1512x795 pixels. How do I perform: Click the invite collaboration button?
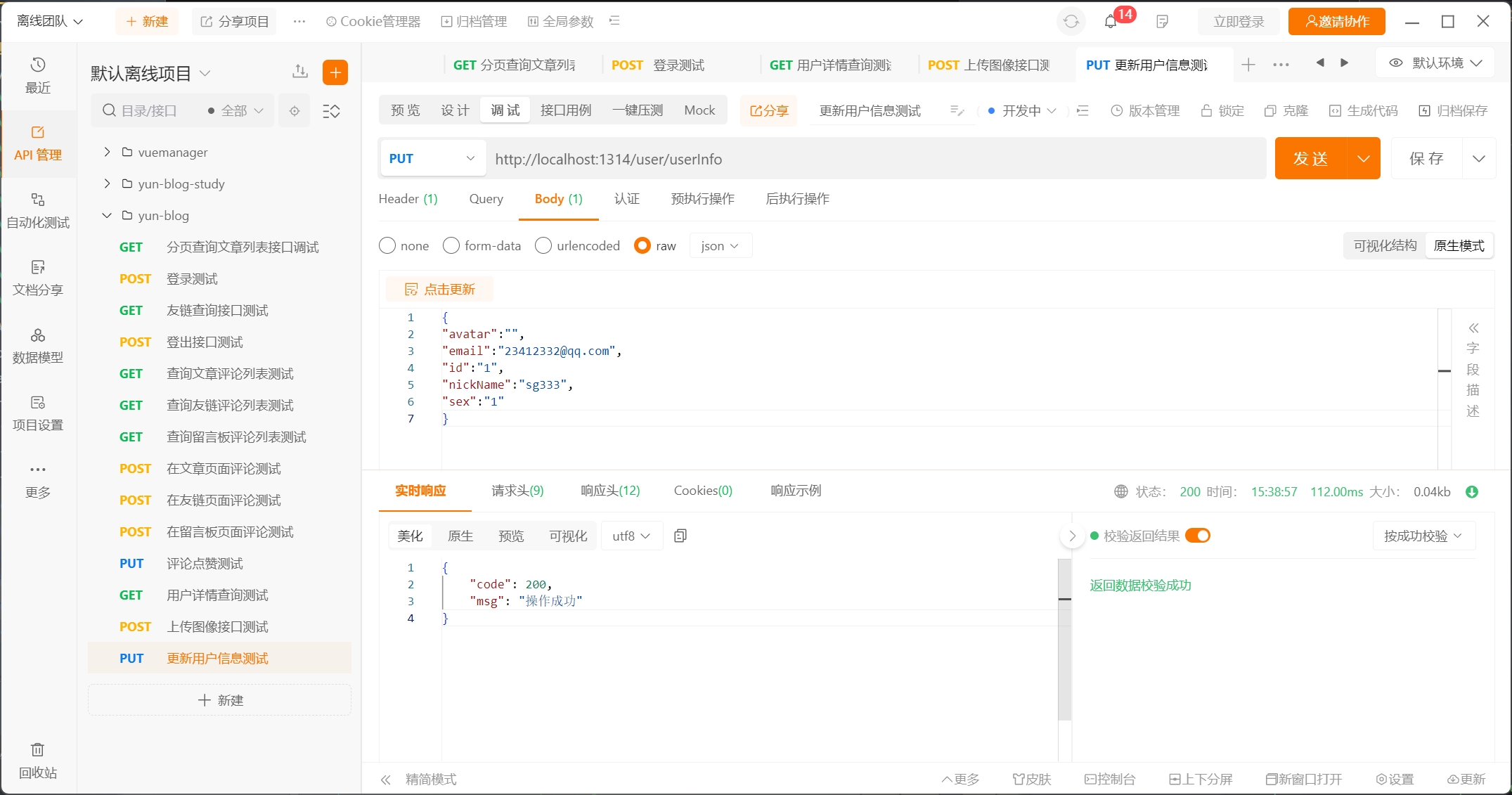click(x=1336, y=22)
